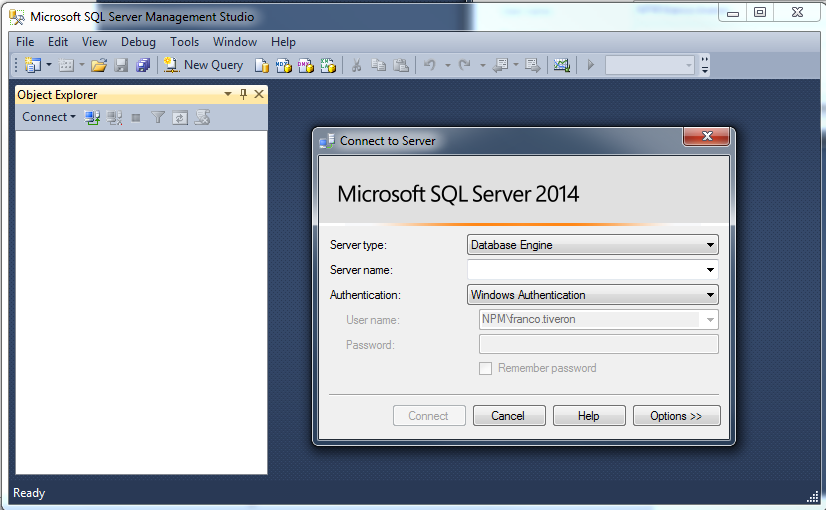The image size is (826, 510).
Task: Click the Analysis Services MDX Query icon
Action: coord(283,65)
